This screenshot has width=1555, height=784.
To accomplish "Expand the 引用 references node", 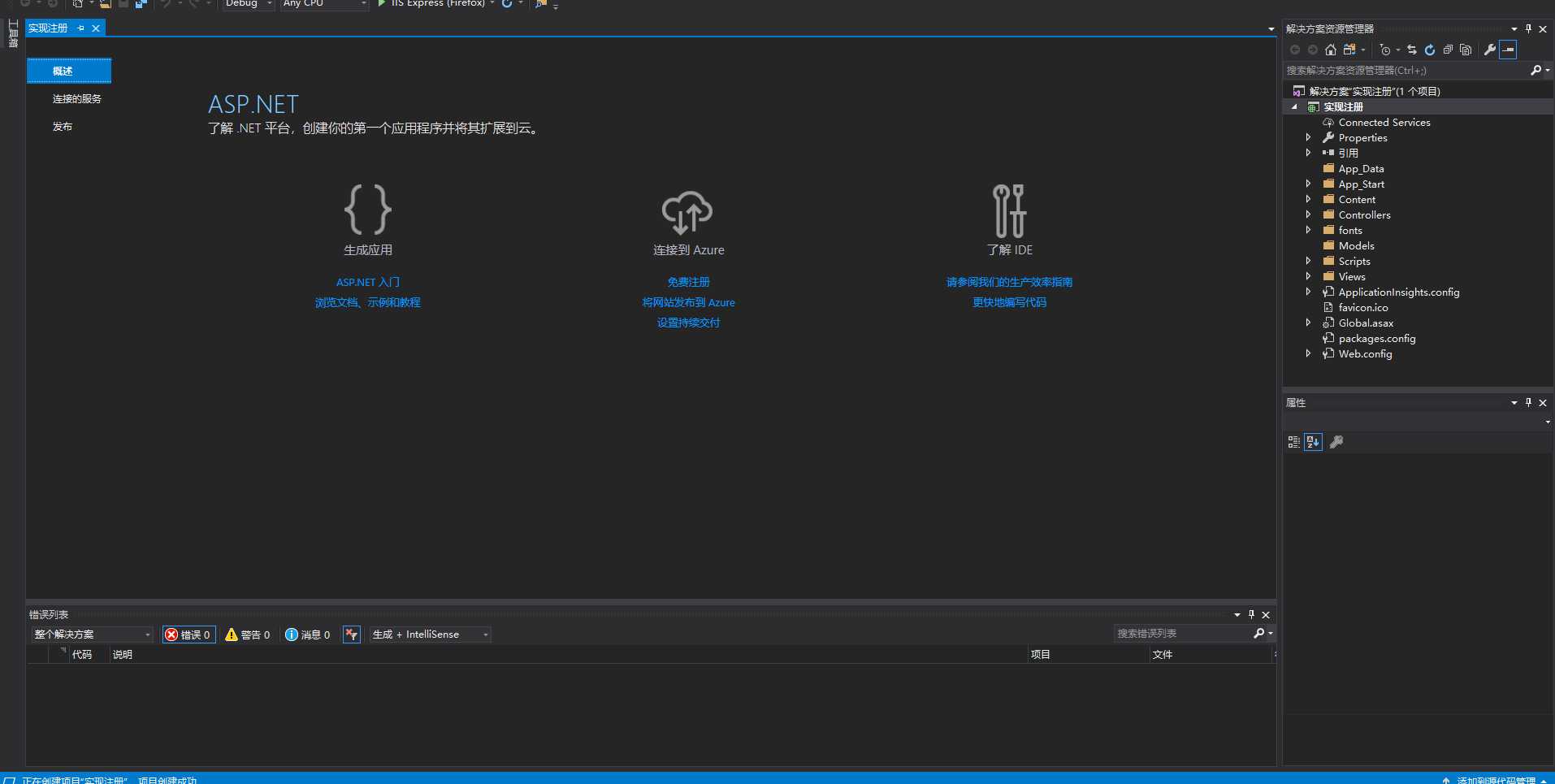I will (1308, 153).
